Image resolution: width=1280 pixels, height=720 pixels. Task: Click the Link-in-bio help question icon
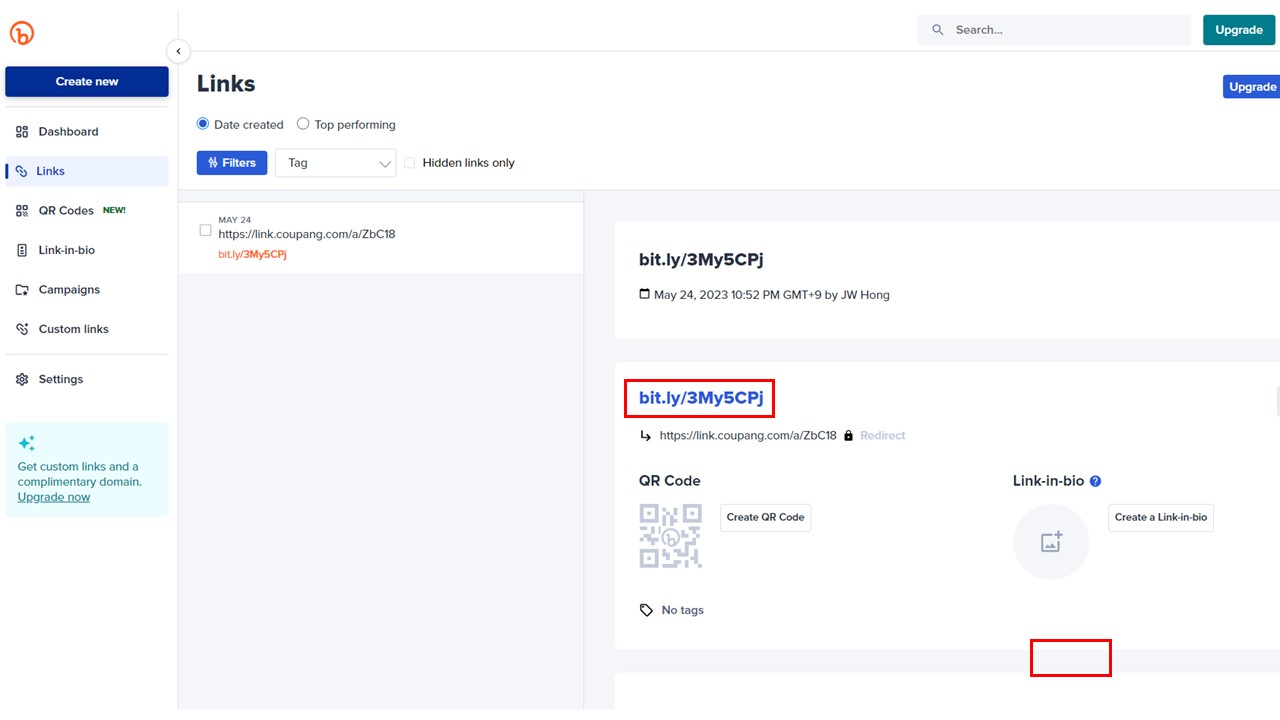pos(1095,481)
